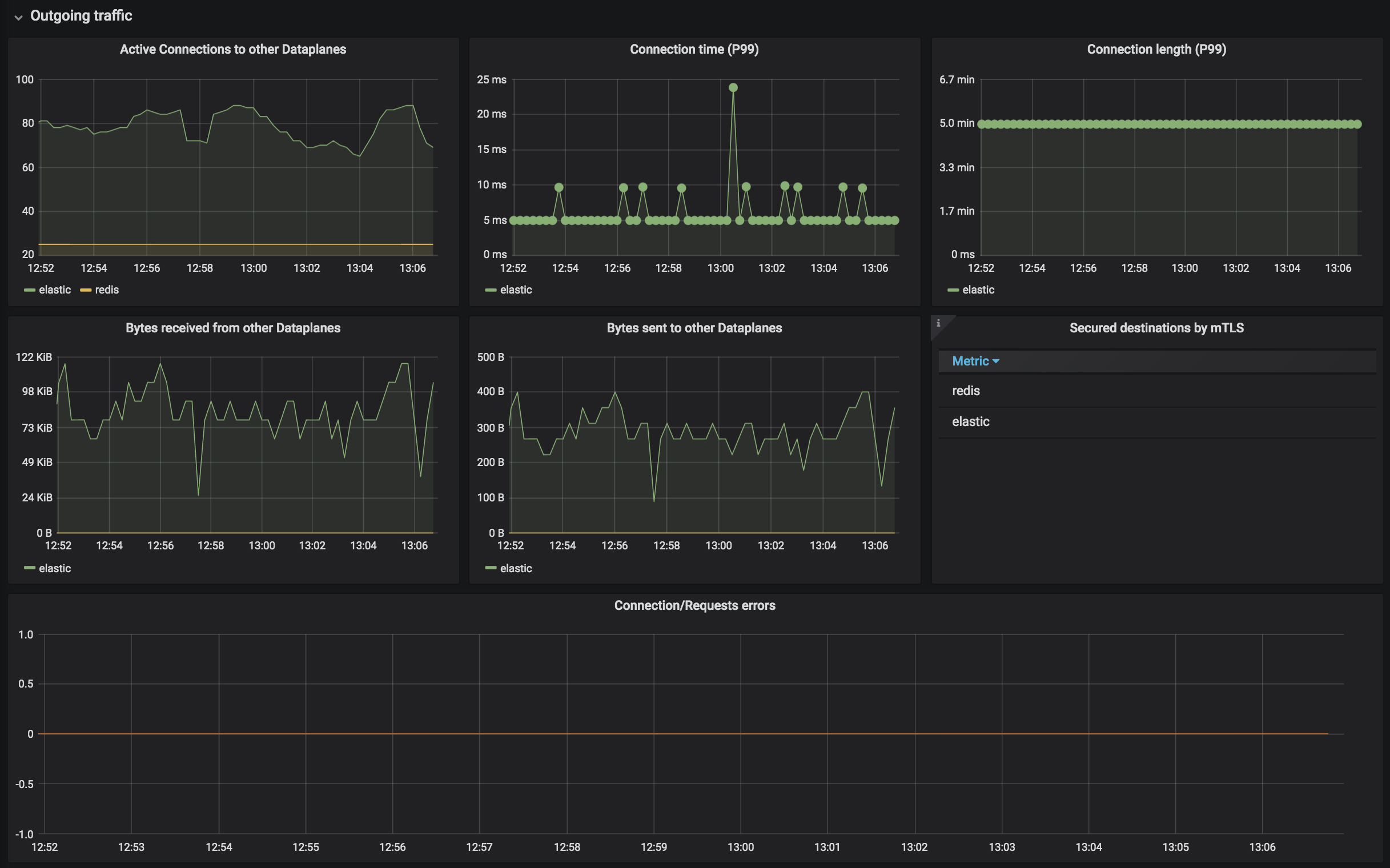Click the 24ms spike point on Connection time chart
Image resolution: width=1390 pixels, height=868 pixels.
pos(733,87)
